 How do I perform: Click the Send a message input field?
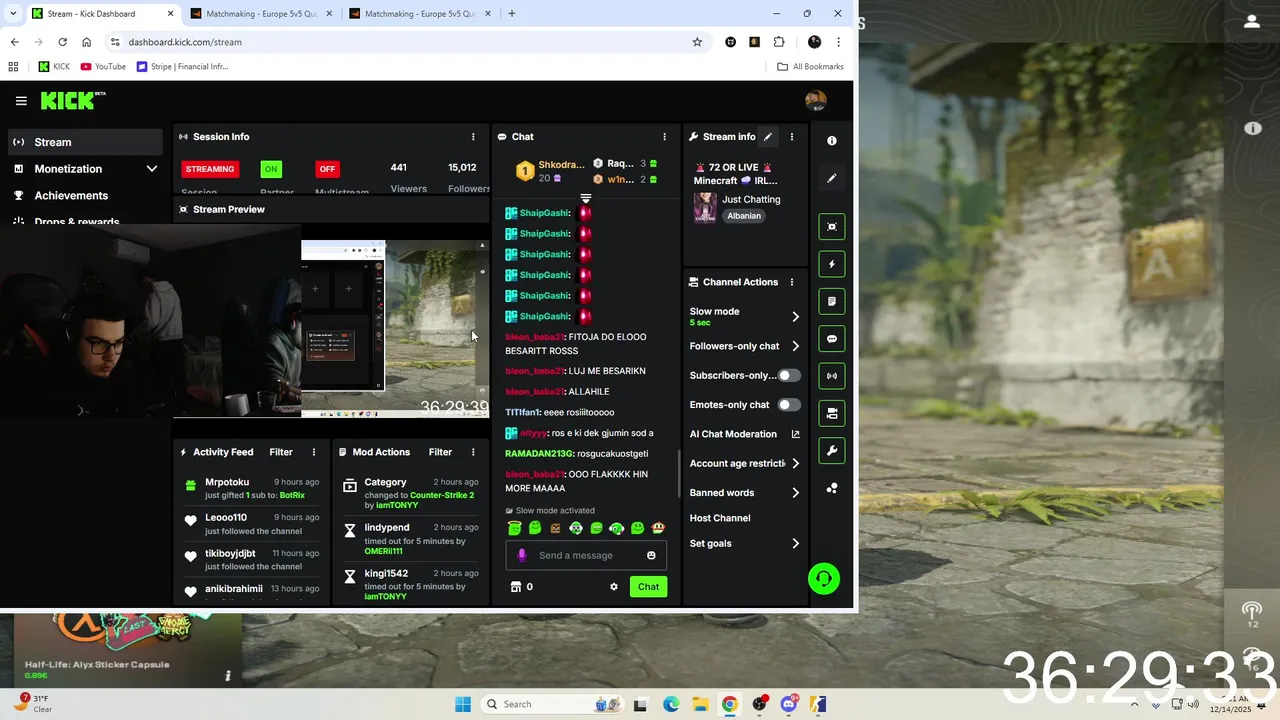(586, 556)
